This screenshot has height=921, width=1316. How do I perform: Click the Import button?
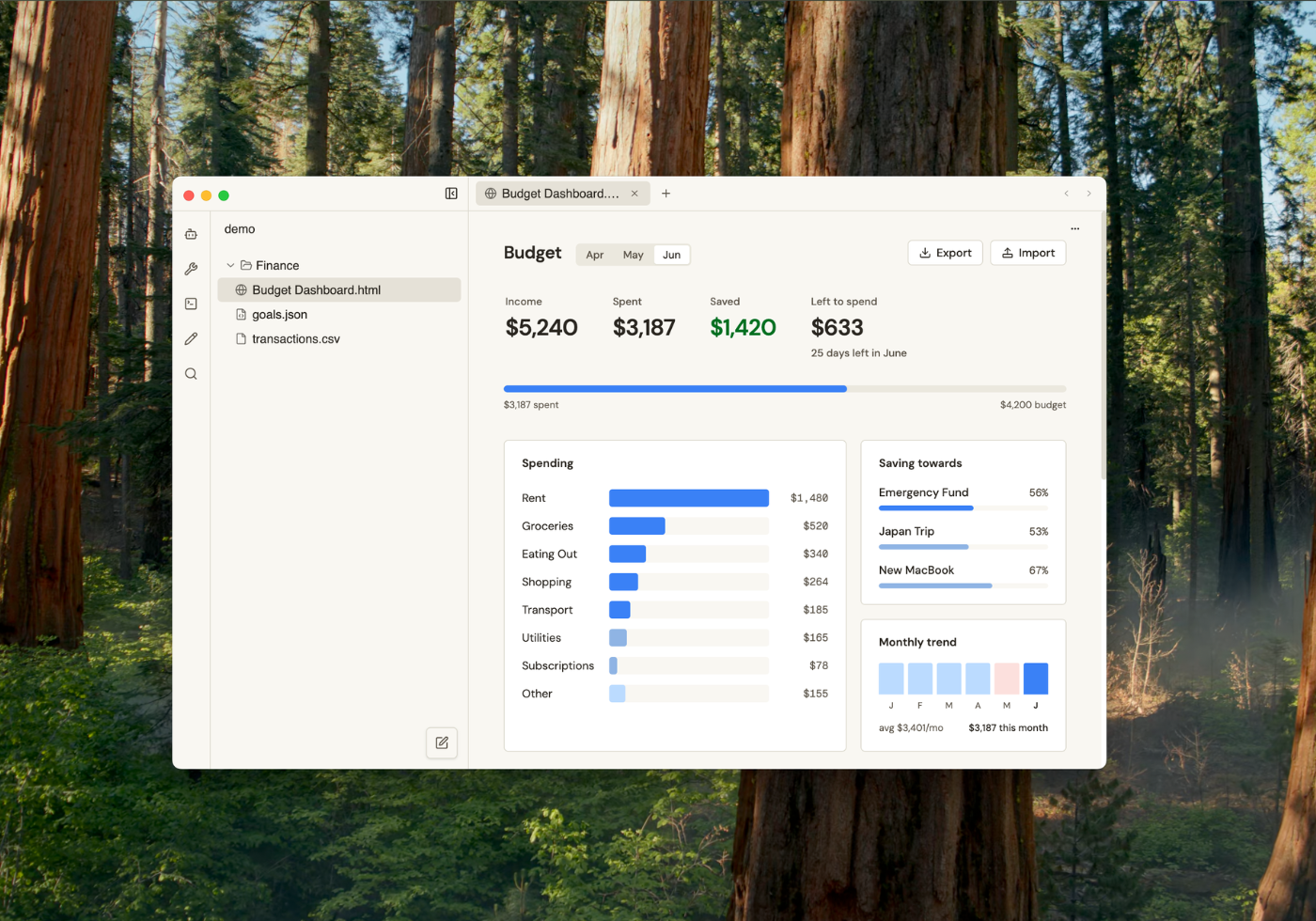point(1028,253)
